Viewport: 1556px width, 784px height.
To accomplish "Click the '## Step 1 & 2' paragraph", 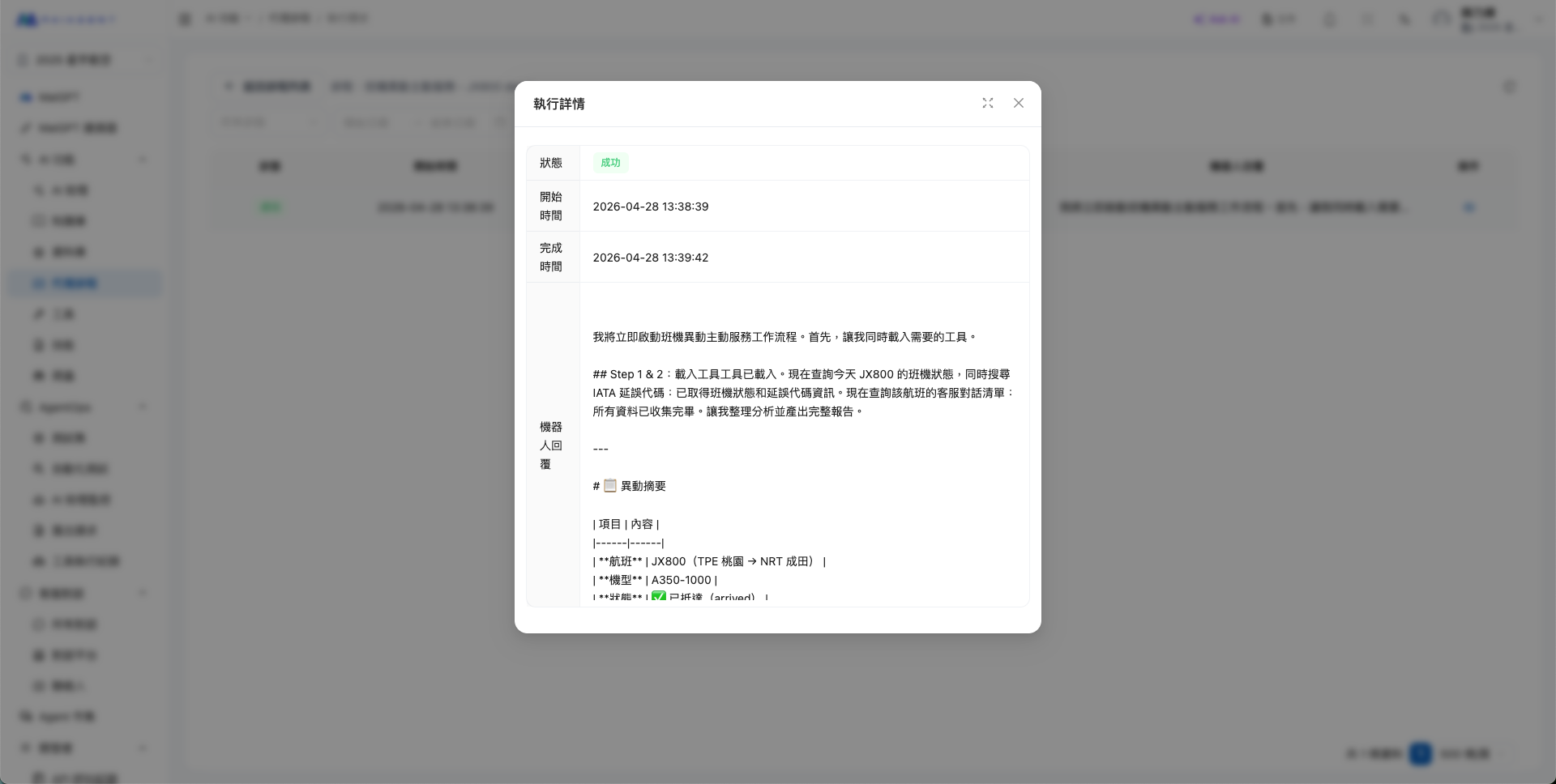I will (x=804, y=393).
